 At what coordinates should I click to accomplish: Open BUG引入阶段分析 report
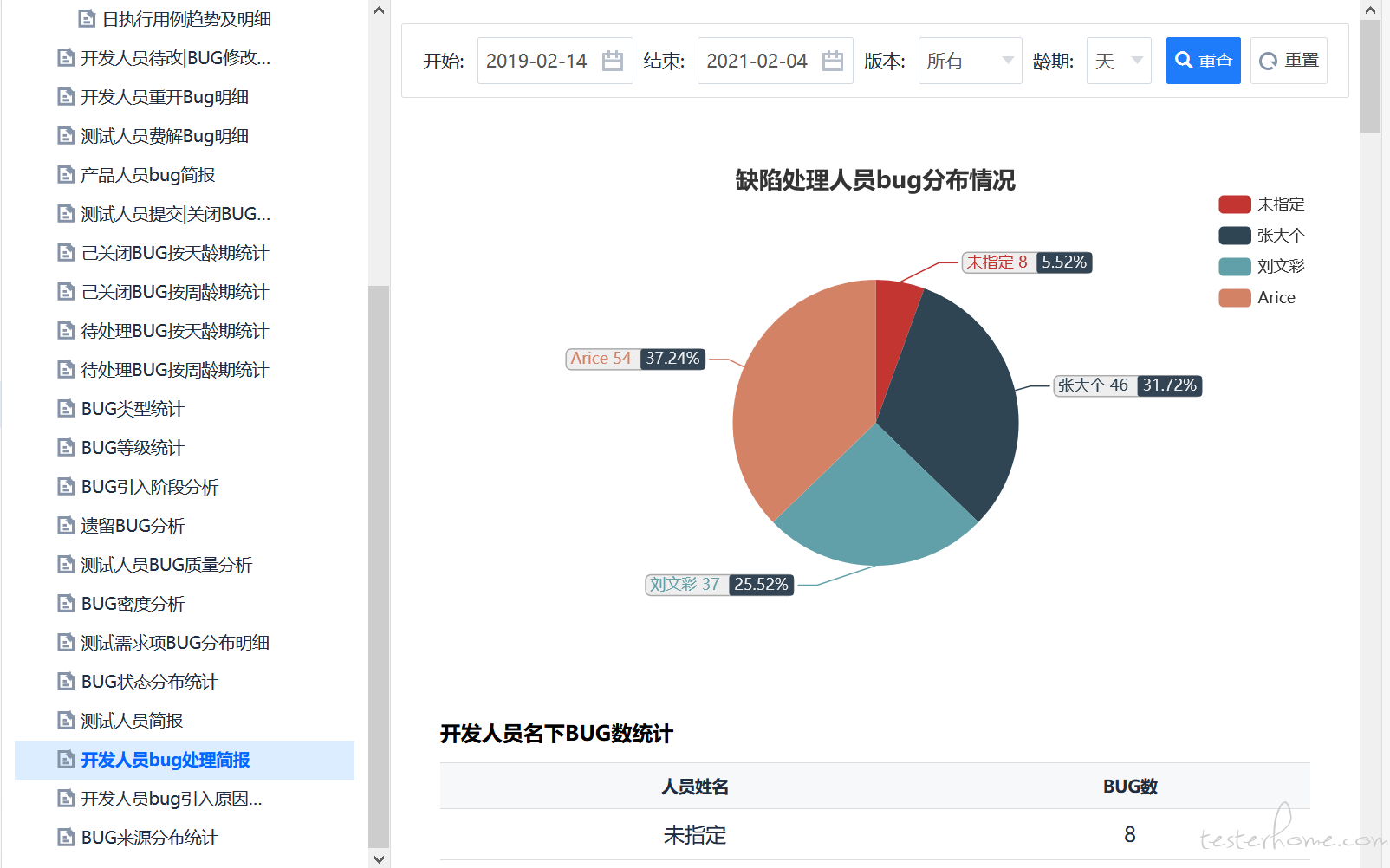[150, 487]
